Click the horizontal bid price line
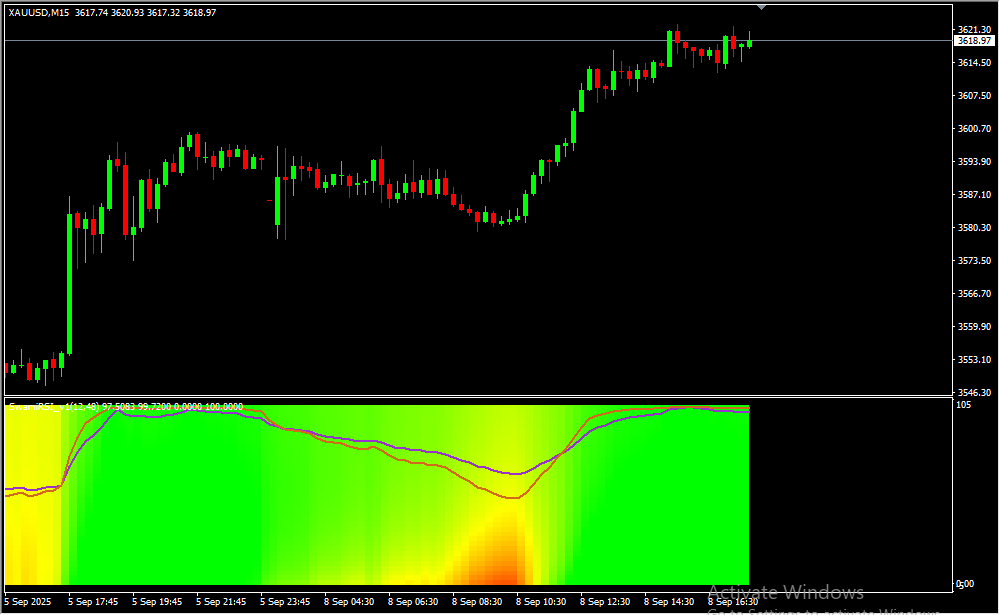1000x615 pixels. 400,41
